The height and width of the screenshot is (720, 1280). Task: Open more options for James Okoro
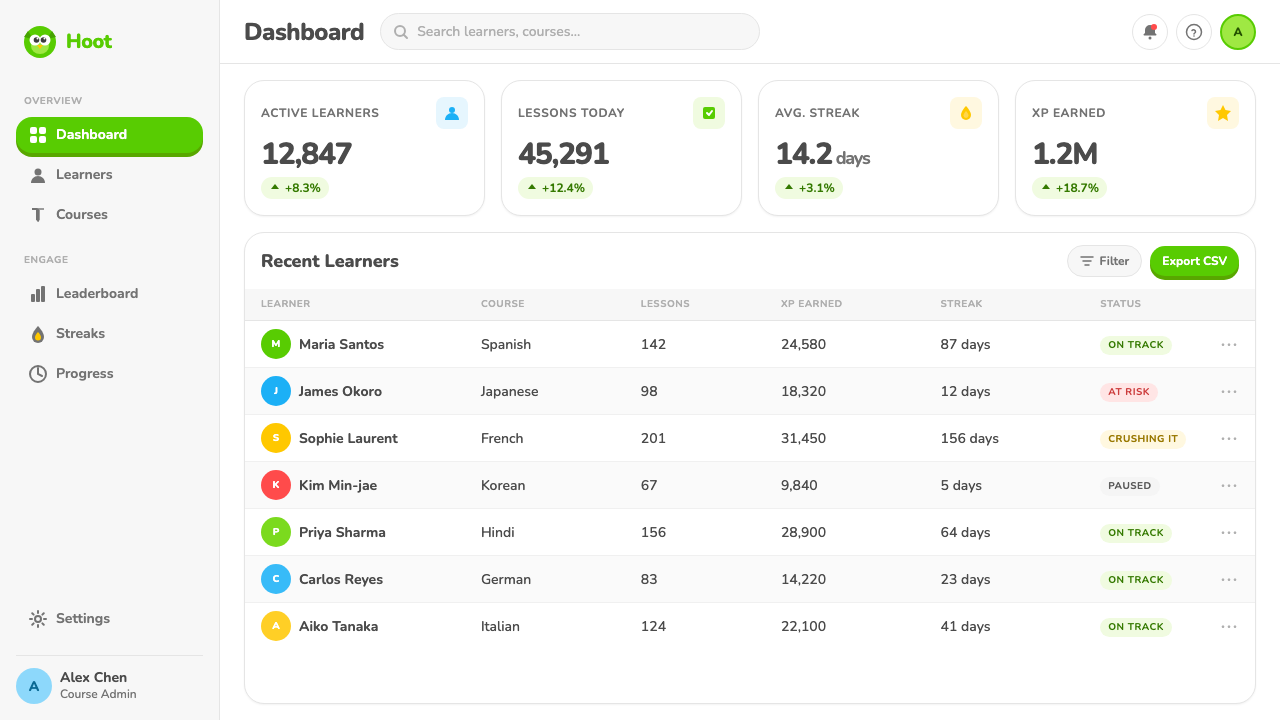click(x=1229, y=391)
